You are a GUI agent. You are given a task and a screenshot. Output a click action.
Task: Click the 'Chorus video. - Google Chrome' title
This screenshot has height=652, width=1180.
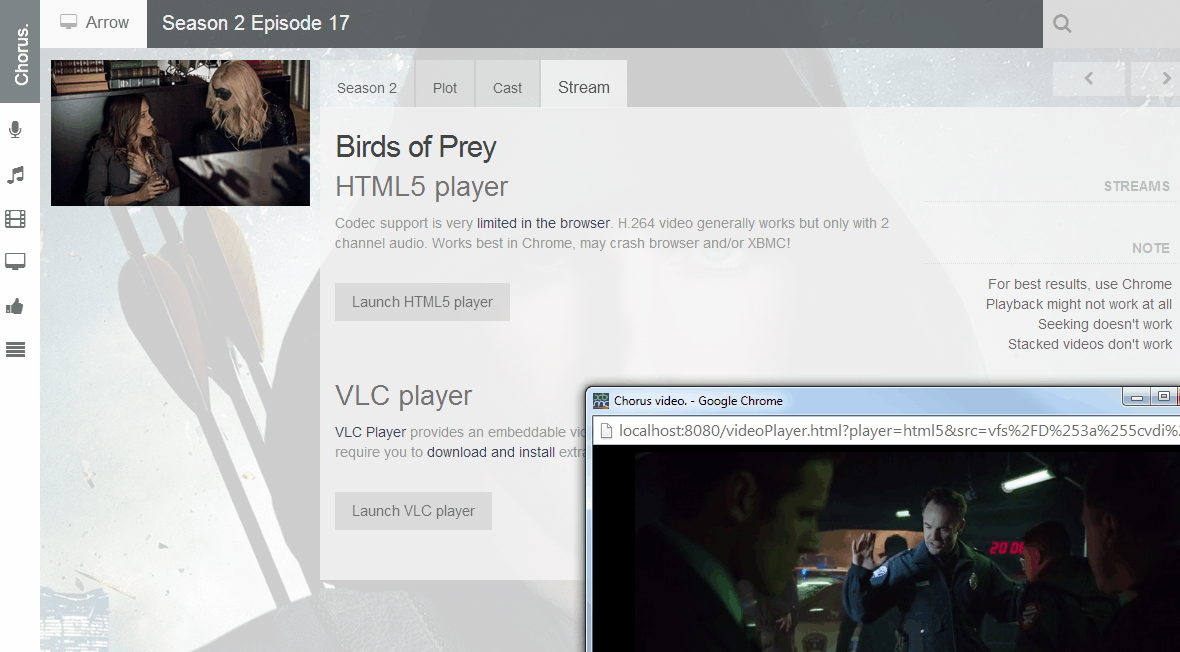click(698, 401)
